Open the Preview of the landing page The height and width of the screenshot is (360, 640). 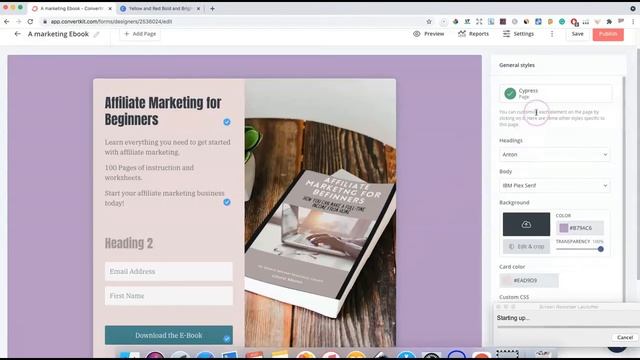(x=429, y=34)
